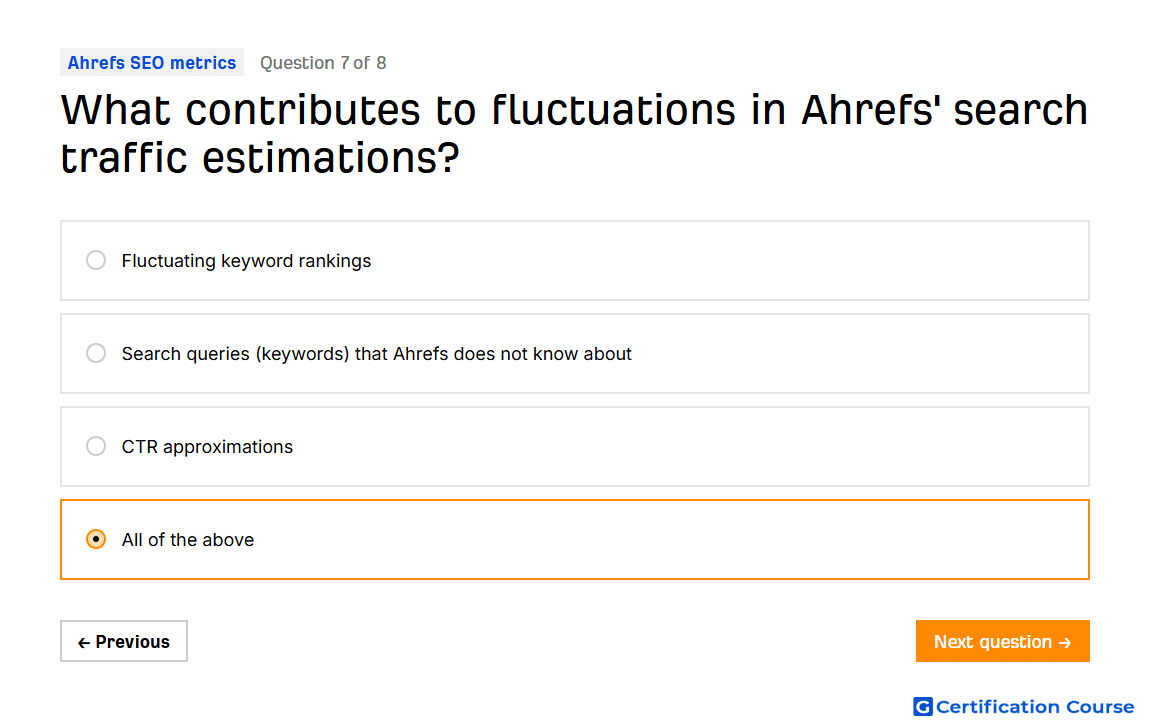Click the All of the above label text

[188, 540]
